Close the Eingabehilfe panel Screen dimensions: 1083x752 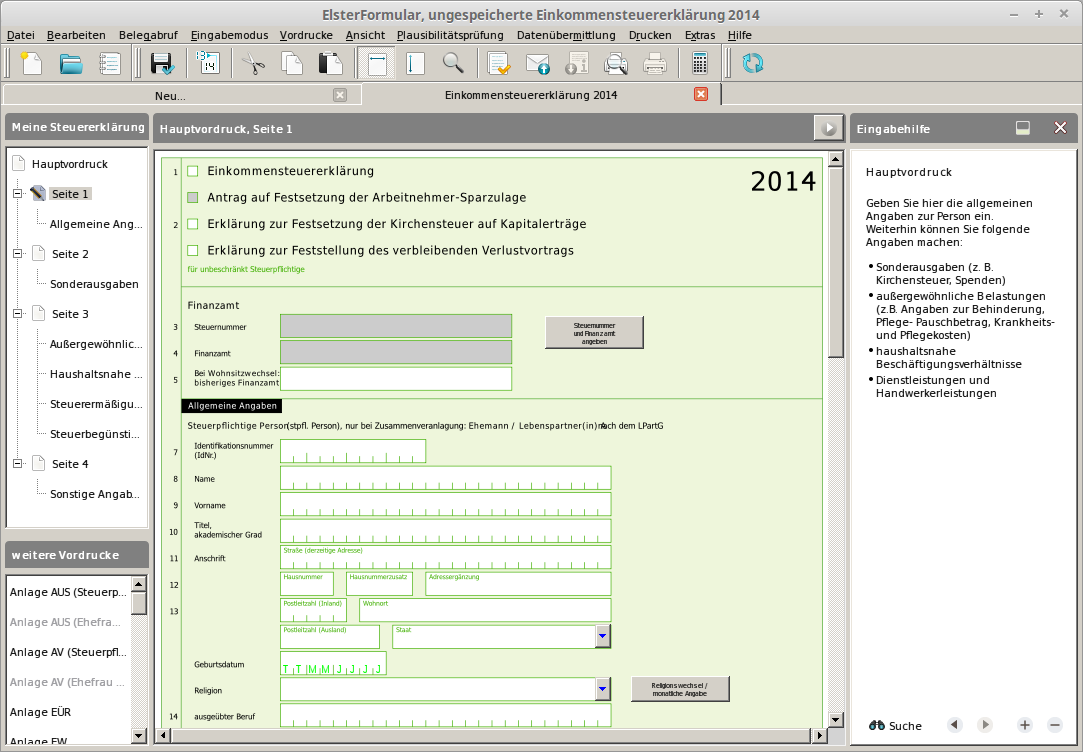tap(1060, 128)
